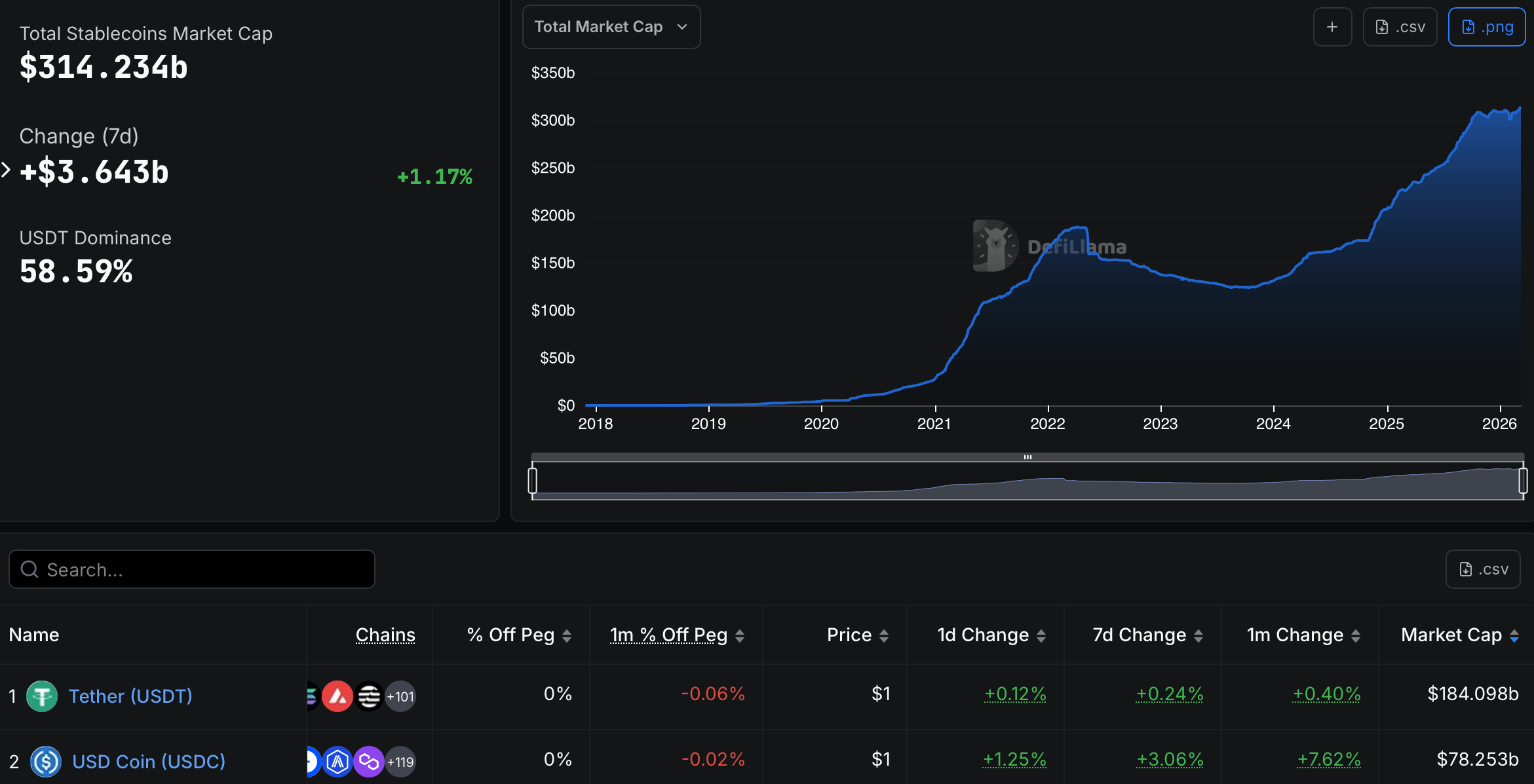The width and height of the screenshot is (1534, 784).
Task: Open the Tether (USDT) link
Action: [130, 696]
